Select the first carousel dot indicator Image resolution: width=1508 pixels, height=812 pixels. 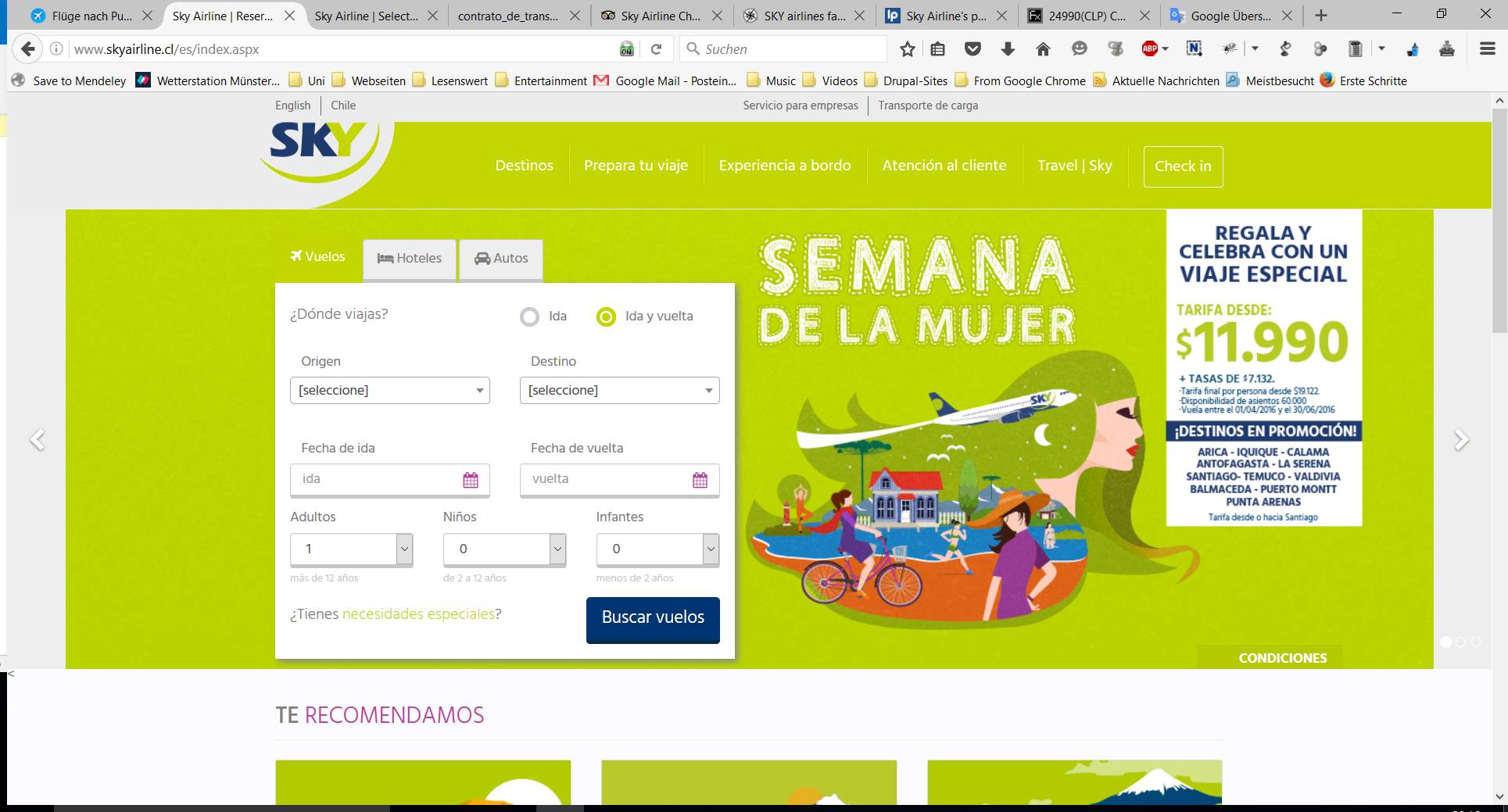pyautogui.click(x=1445, y=642)
